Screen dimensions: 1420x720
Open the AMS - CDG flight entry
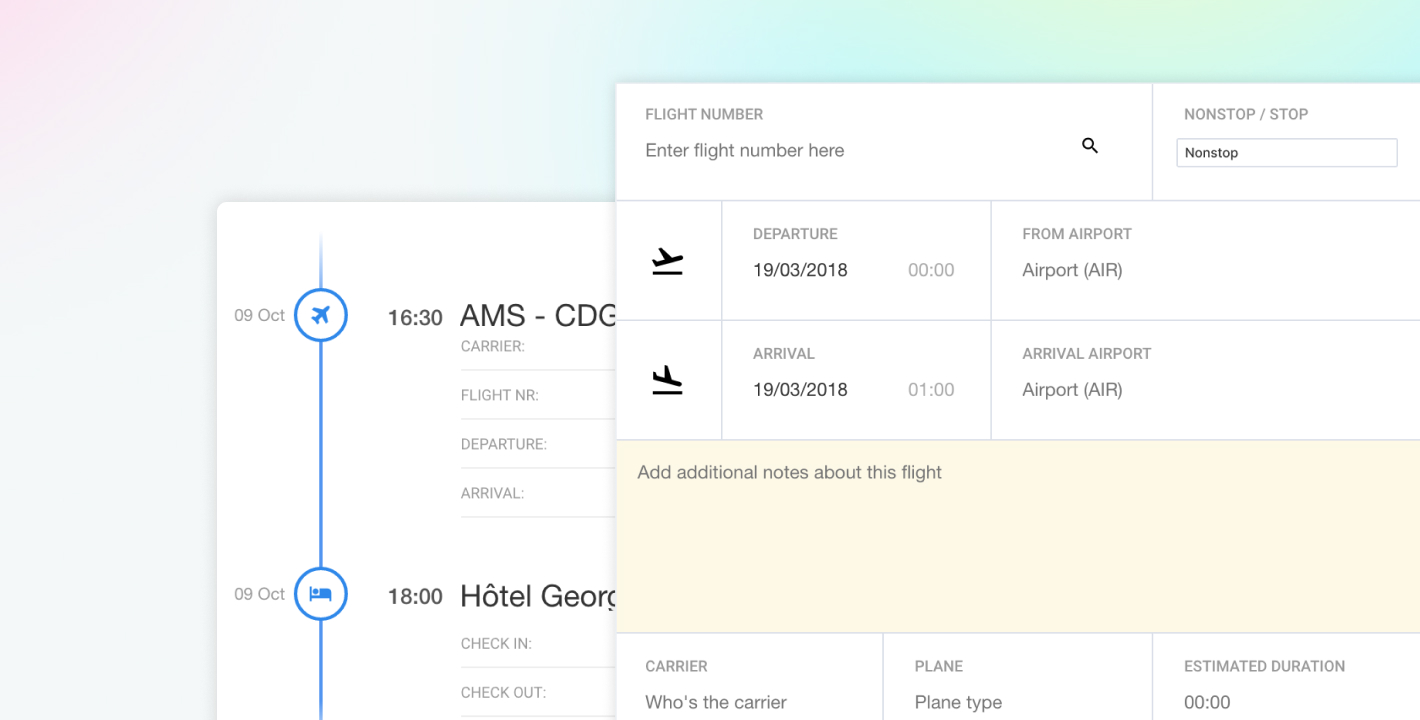pyautogui.click(x=537, y=316)
